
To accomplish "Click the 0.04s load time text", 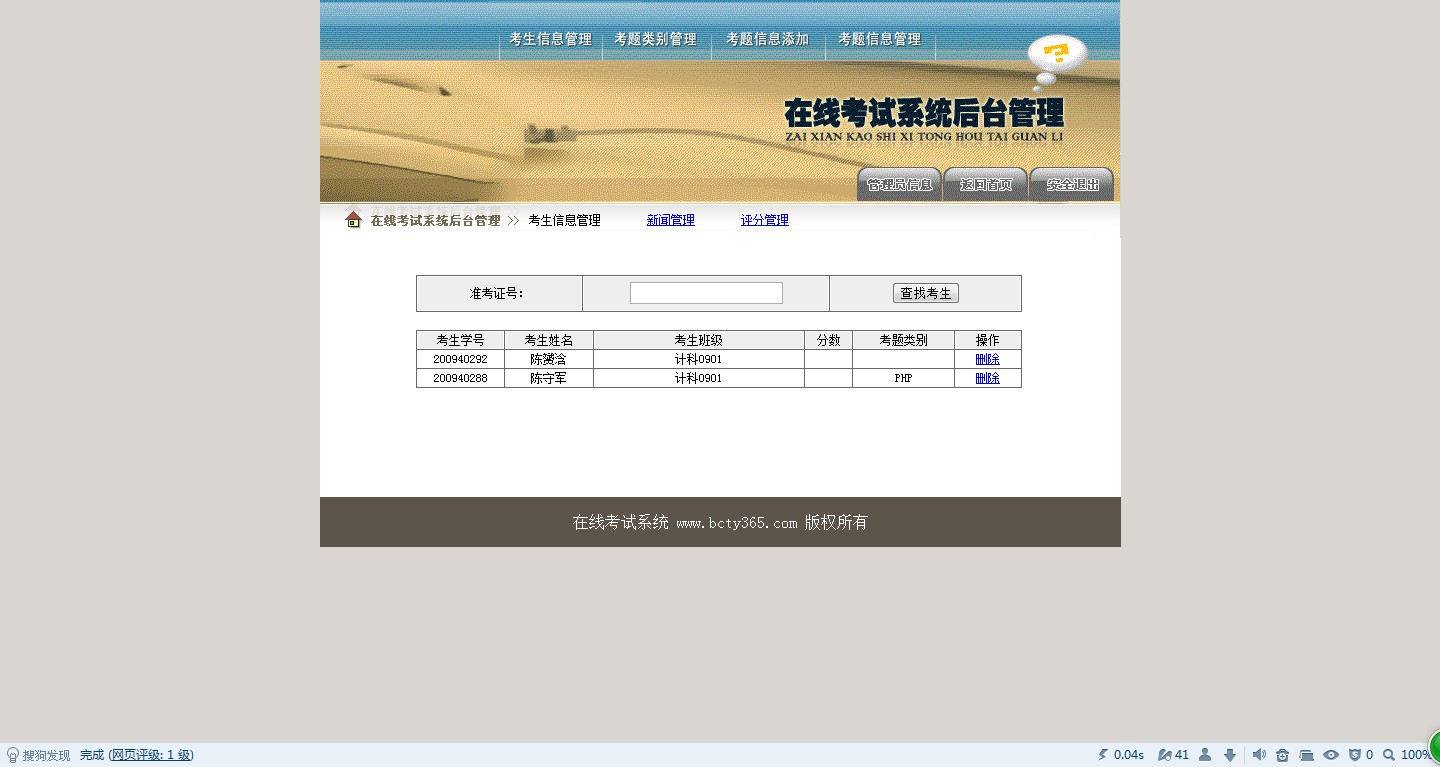I will 1129,755.
